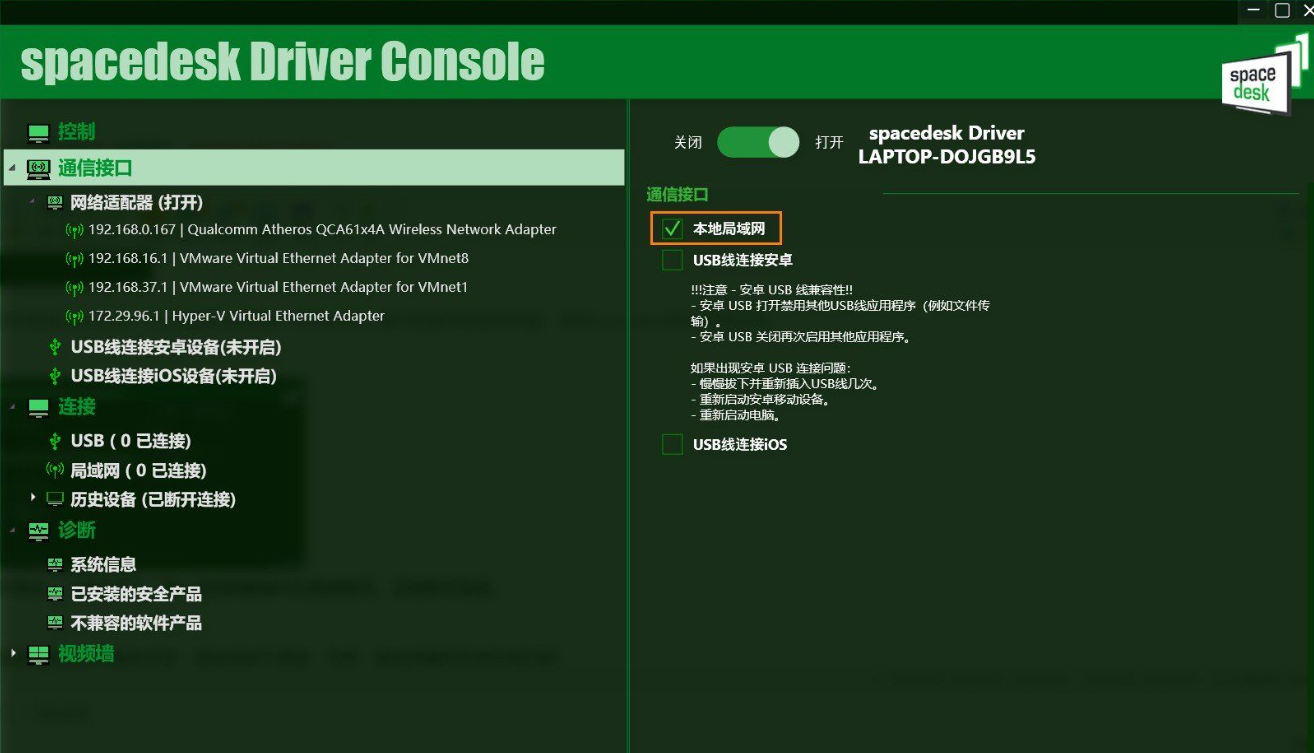The height and width of the screenshot is (753, 1314).
Task: Open 不兼容的软件产品 entry
Action: pyautogui.click(x=136, y=623)
